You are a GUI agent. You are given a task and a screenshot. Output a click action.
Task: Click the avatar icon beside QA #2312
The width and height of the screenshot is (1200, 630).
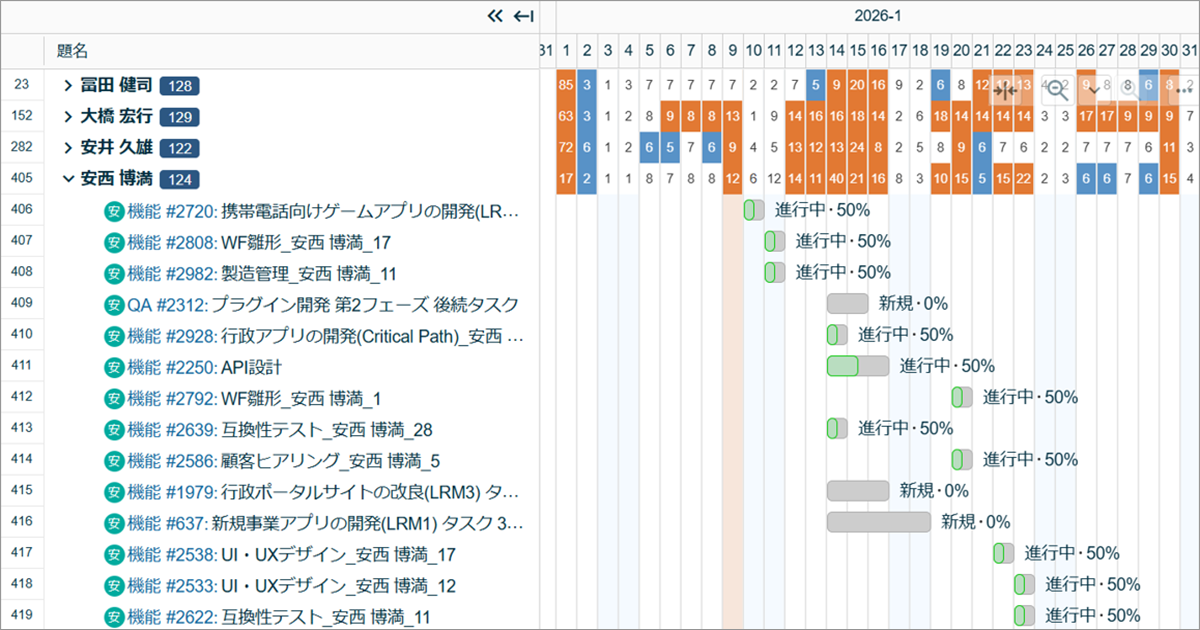point(115,304)
